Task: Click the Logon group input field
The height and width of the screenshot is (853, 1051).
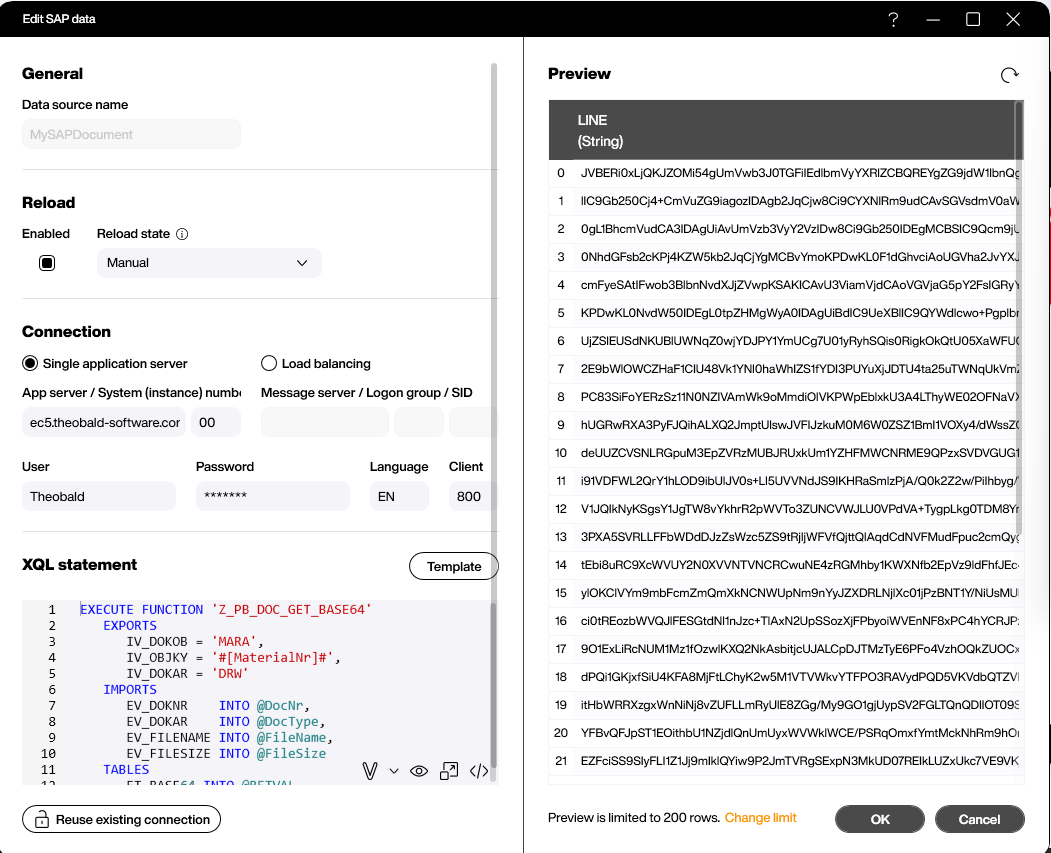Action: (x=419, y=422)
